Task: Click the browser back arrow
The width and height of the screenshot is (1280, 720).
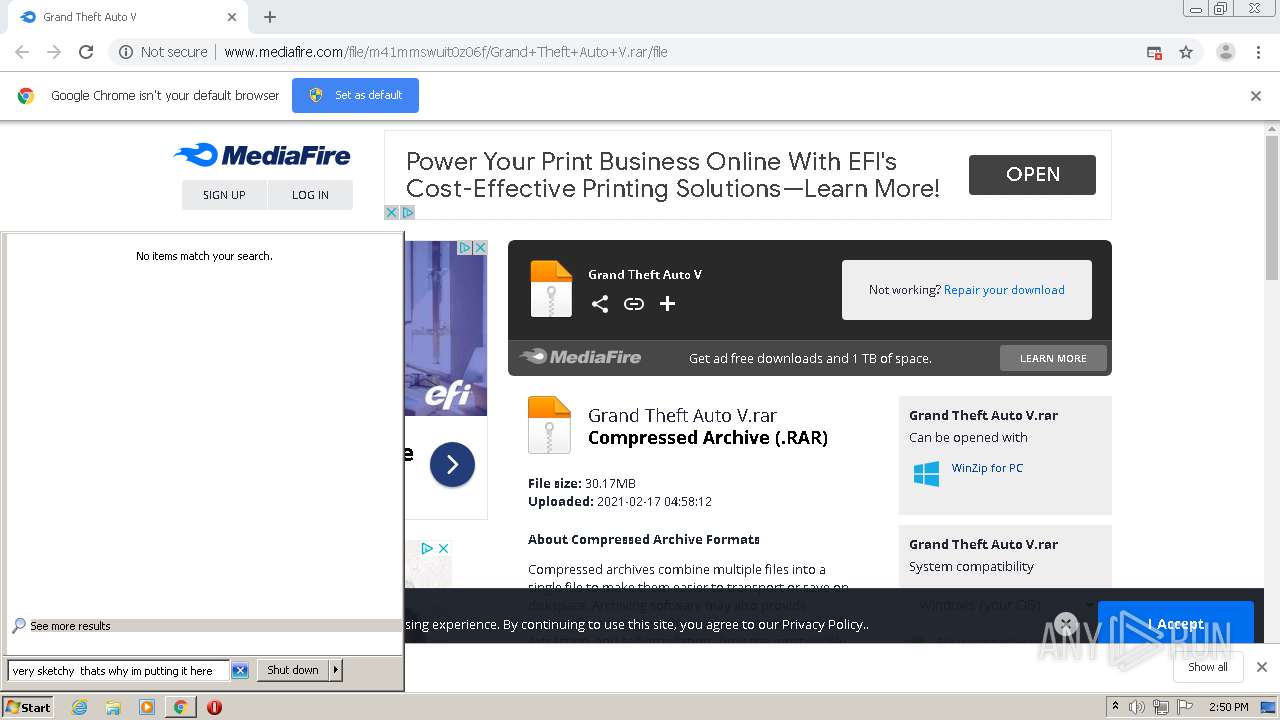Action: (22, 52)
